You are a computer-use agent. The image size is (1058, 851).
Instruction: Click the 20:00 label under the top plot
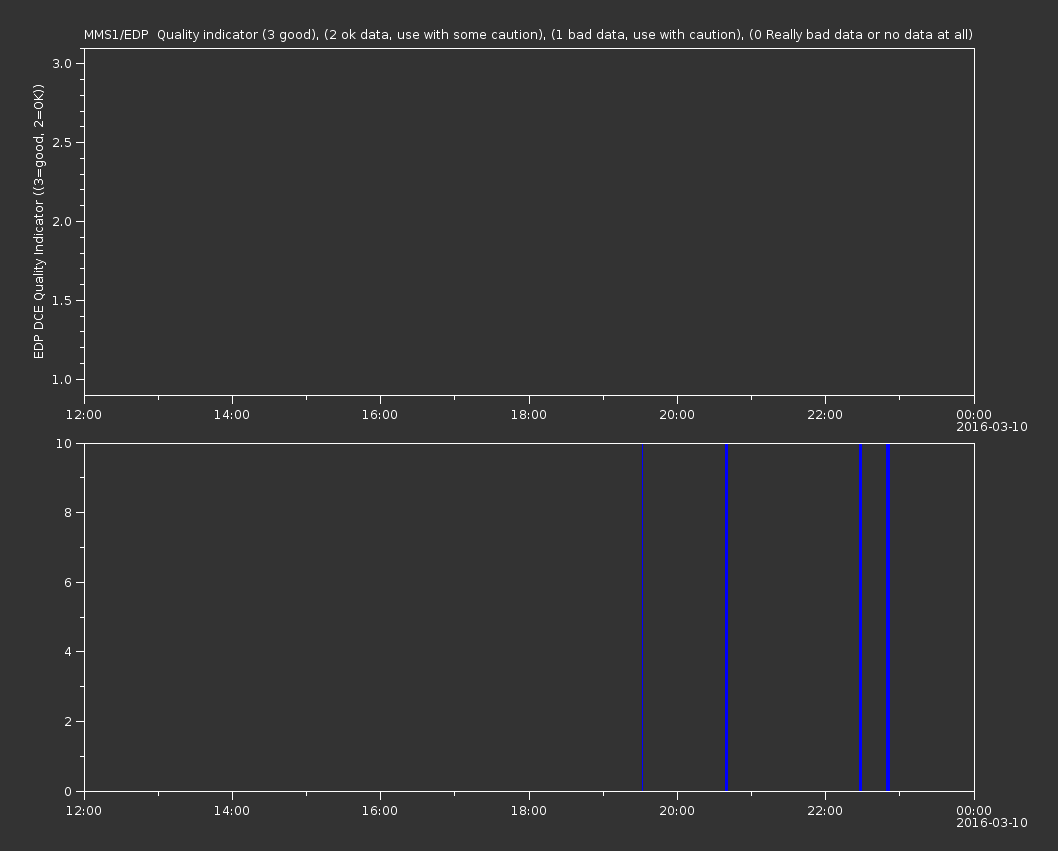[x=677, y=414]
